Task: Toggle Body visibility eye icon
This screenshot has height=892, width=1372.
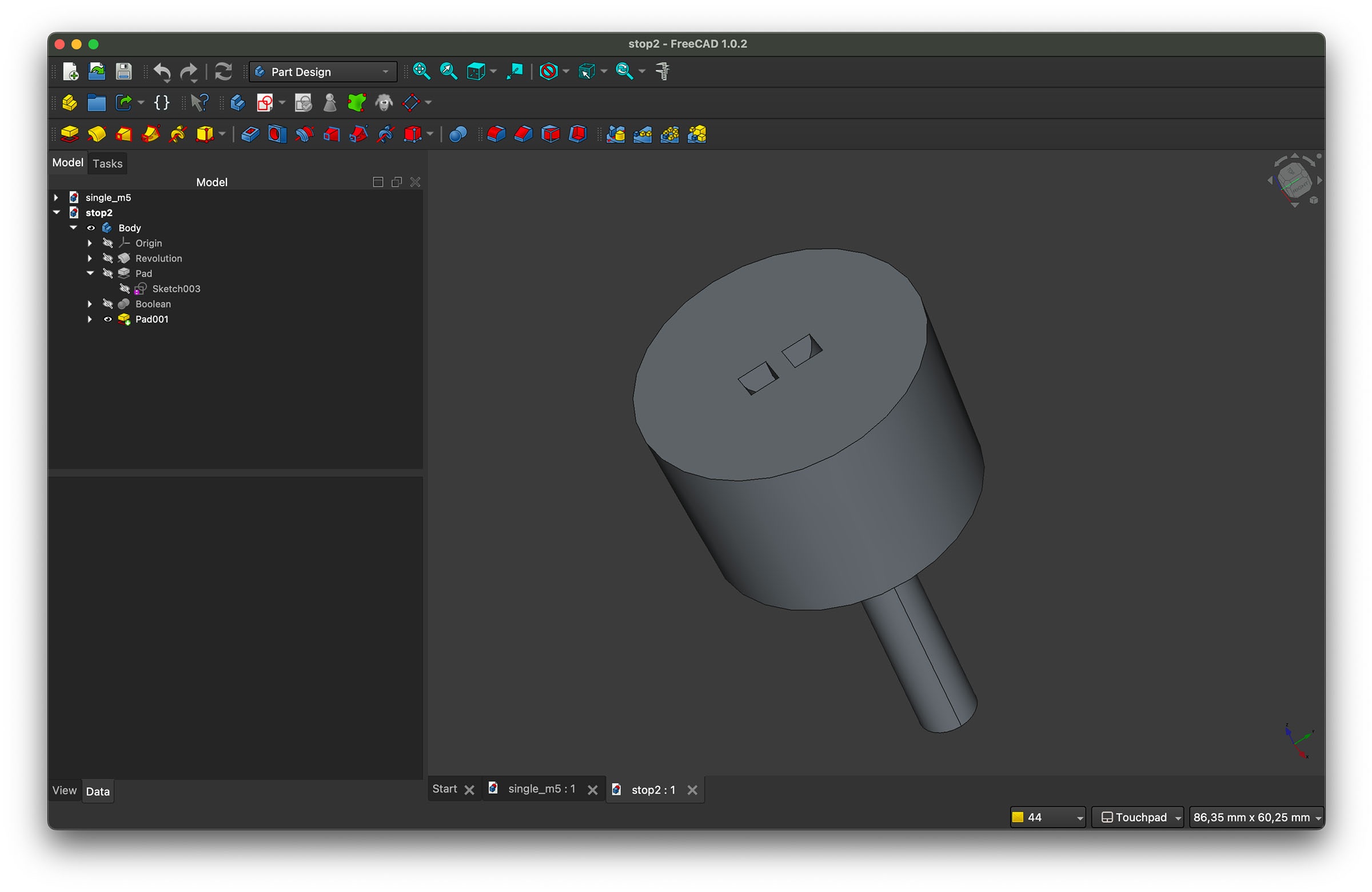Action: pyautogui.click(x=91, y=228)
